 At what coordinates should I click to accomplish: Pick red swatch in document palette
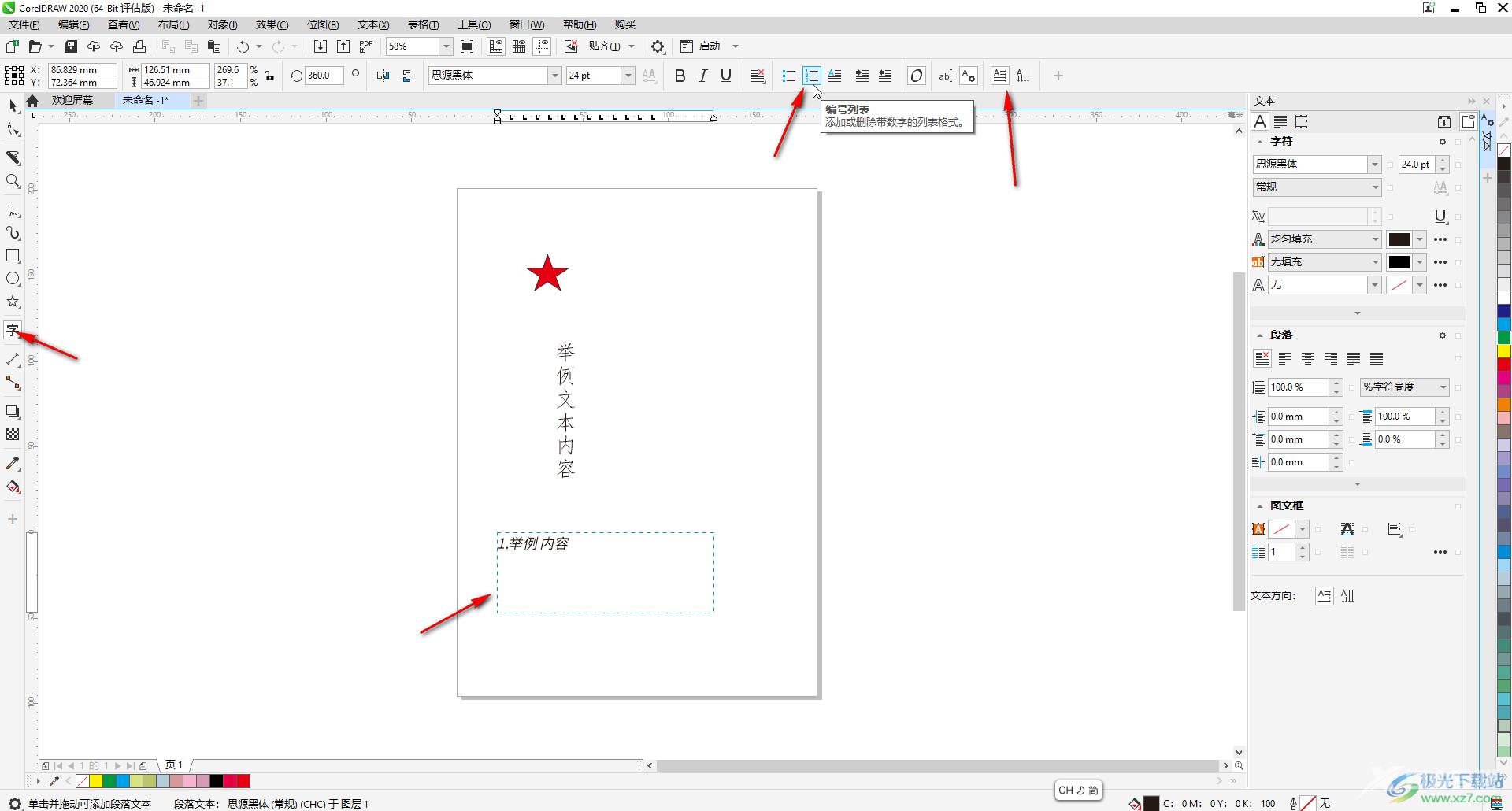tap(243, 781)
